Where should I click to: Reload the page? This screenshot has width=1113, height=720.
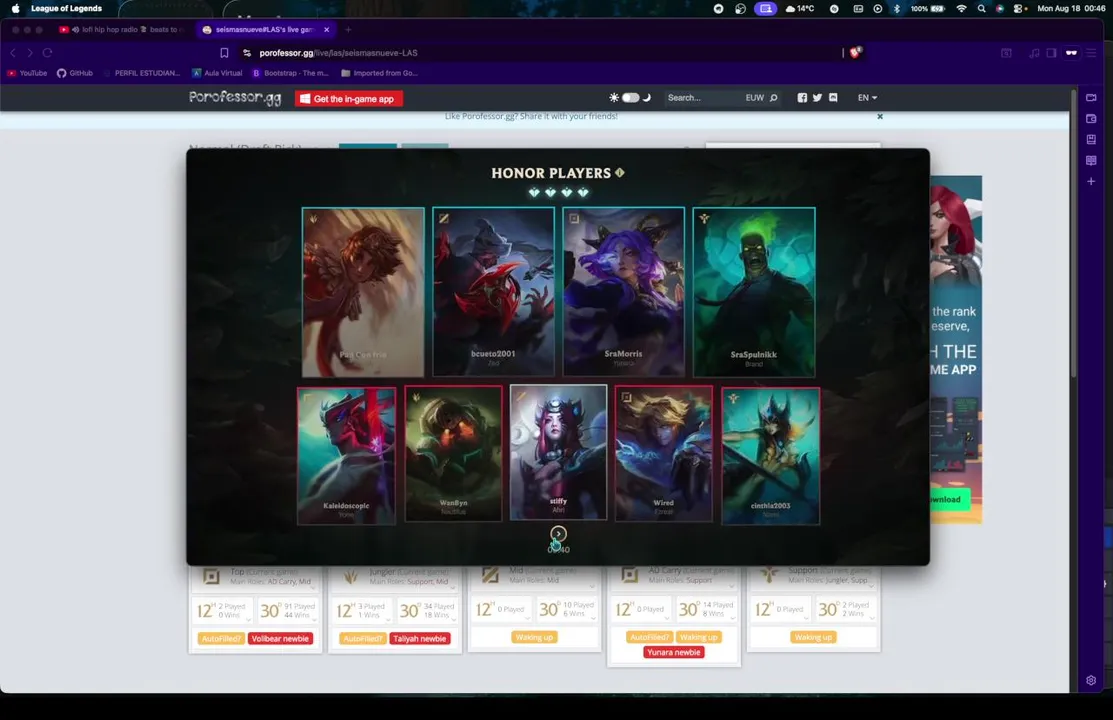point(48,53)
